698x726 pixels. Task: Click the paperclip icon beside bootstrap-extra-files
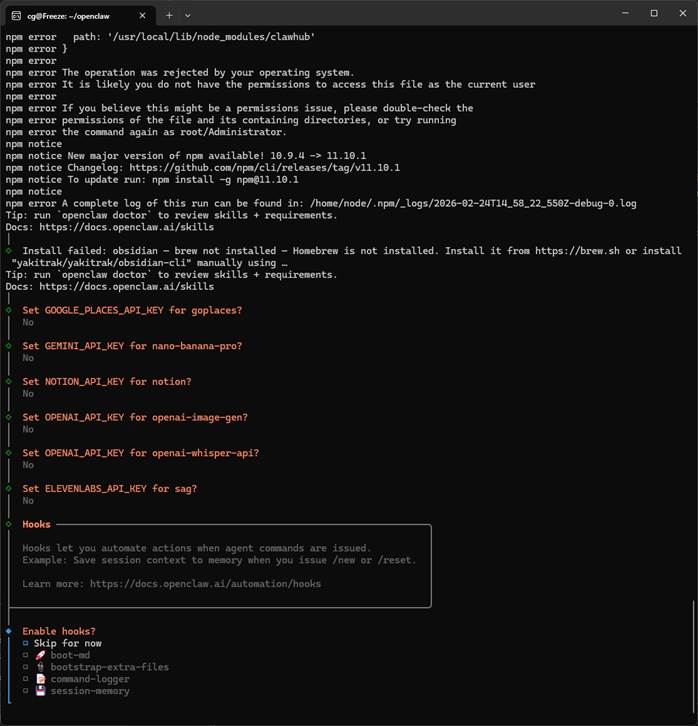40,667
